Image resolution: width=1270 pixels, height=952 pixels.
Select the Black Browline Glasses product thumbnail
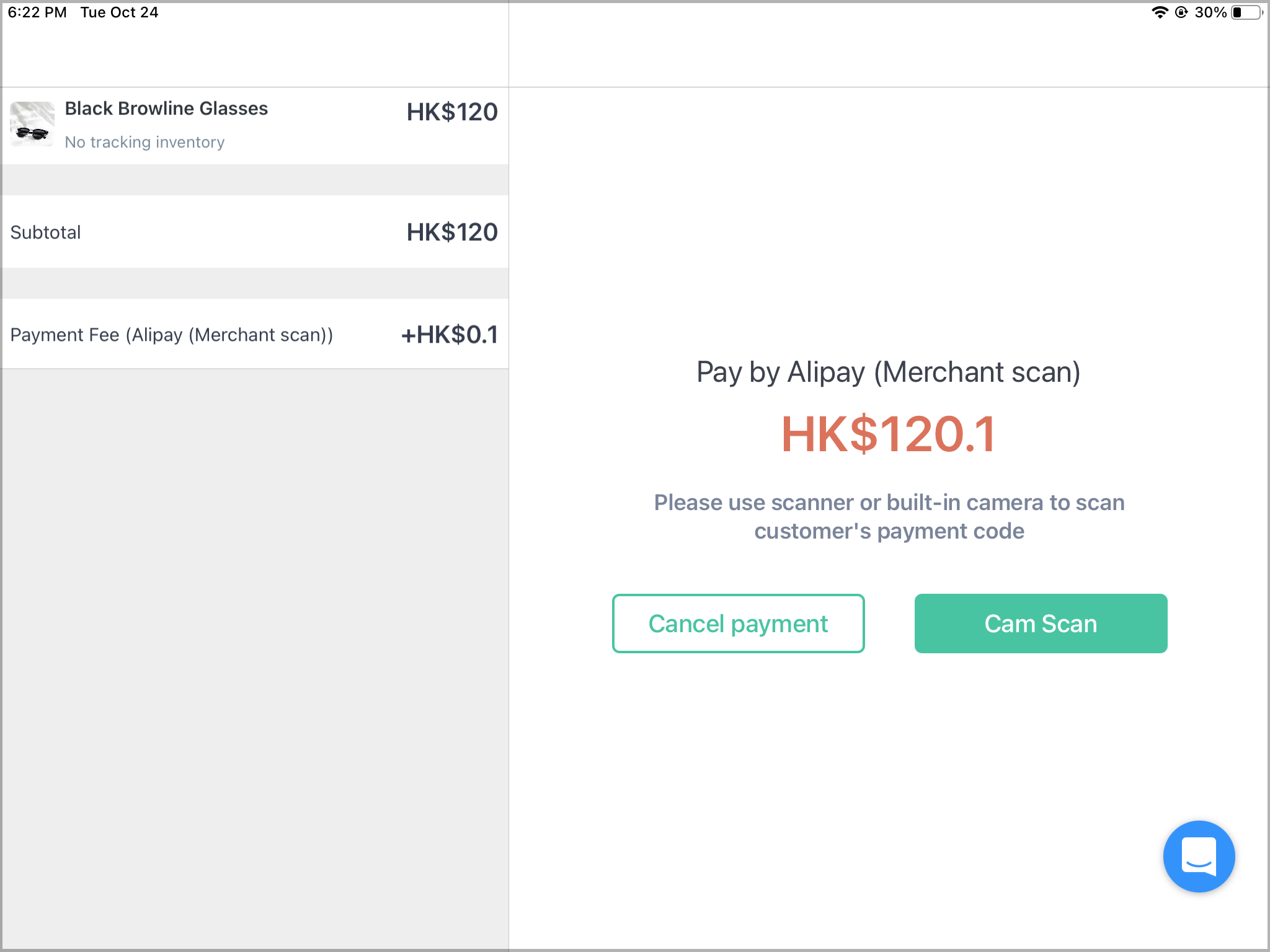[32, 124]
